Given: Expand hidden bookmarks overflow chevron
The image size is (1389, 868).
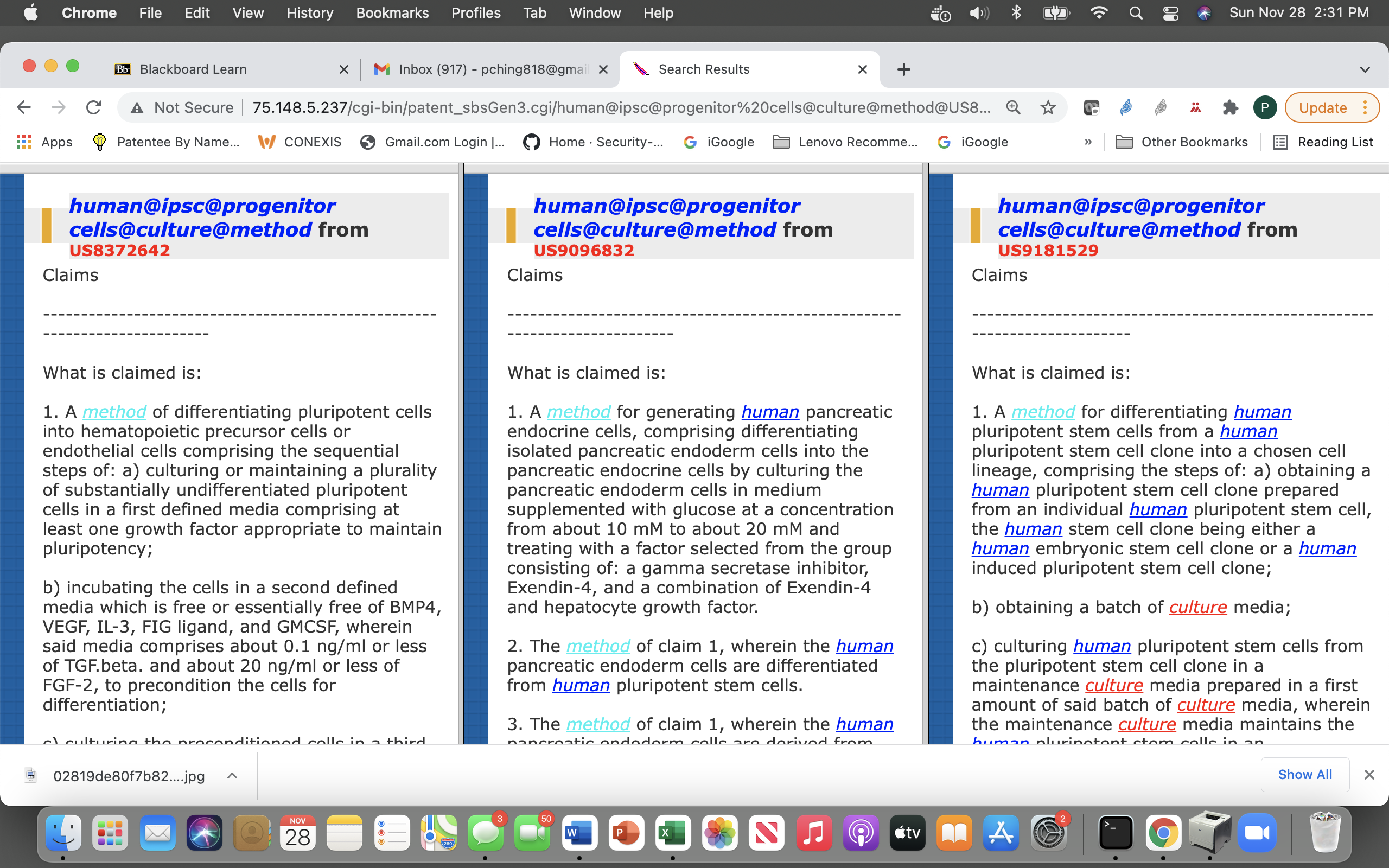Looking at the screenshot, I should (x=1088, y=142).
